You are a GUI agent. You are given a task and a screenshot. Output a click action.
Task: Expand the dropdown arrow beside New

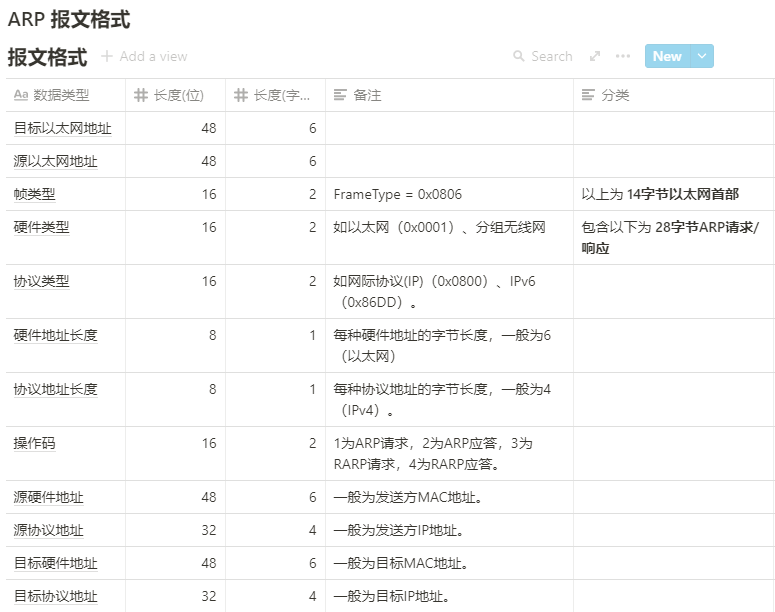tap(702, 57)
